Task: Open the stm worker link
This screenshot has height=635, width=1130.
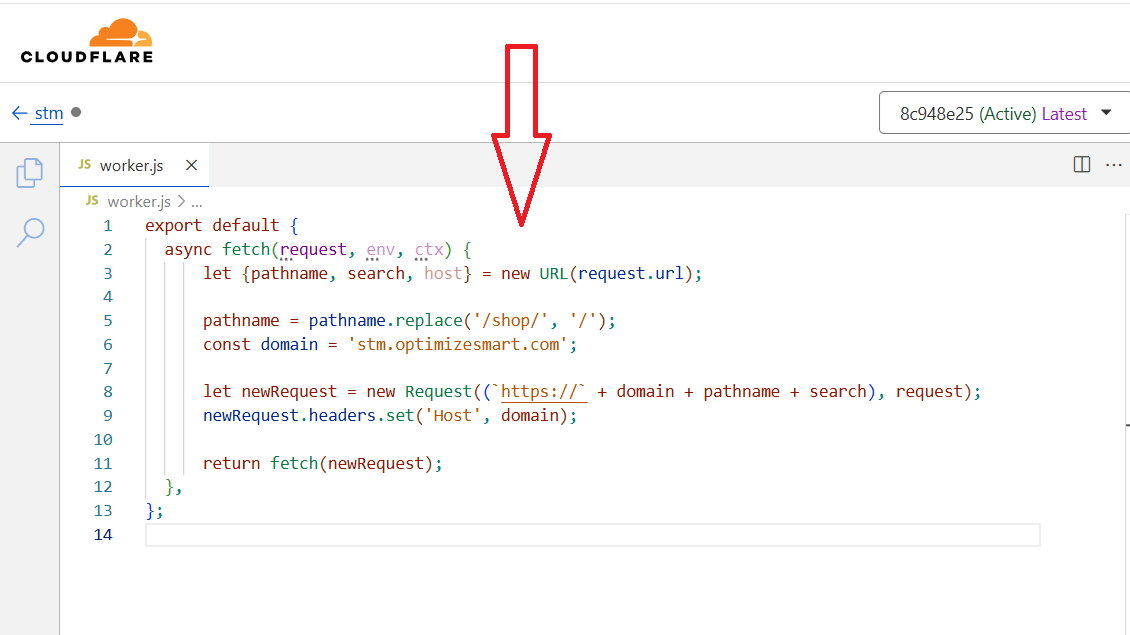Action: click(49, 113)
